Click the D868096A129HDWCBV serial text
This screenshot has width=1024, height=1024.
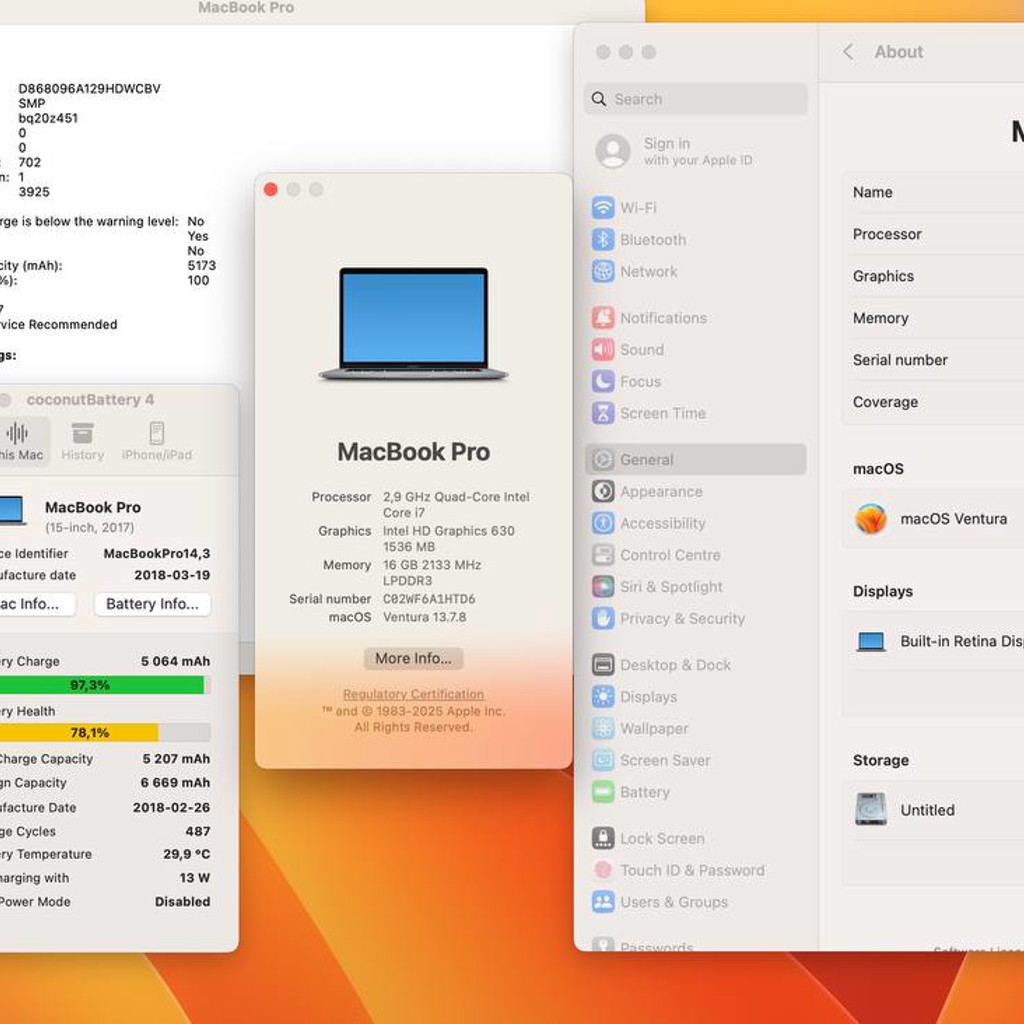pyautogui.click(x=89, y=89)
